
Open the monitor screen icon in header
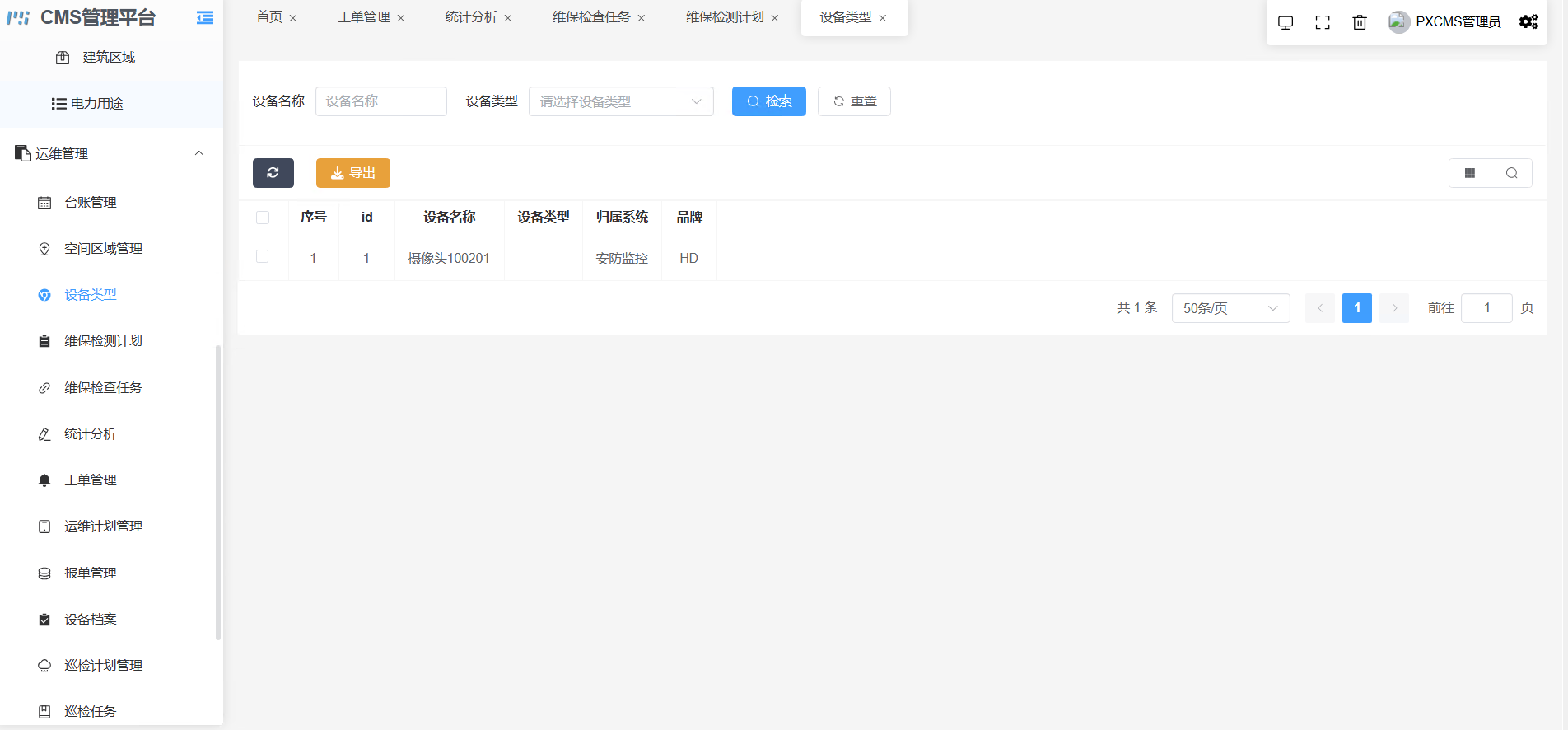(1286, 22)
